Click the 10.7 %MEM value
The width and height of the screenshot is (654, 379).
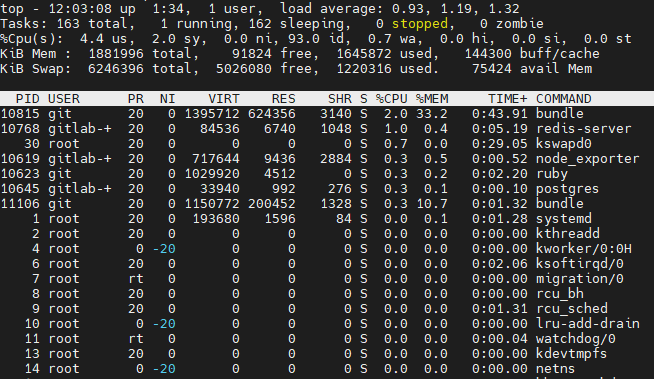(x=432, y=204)
